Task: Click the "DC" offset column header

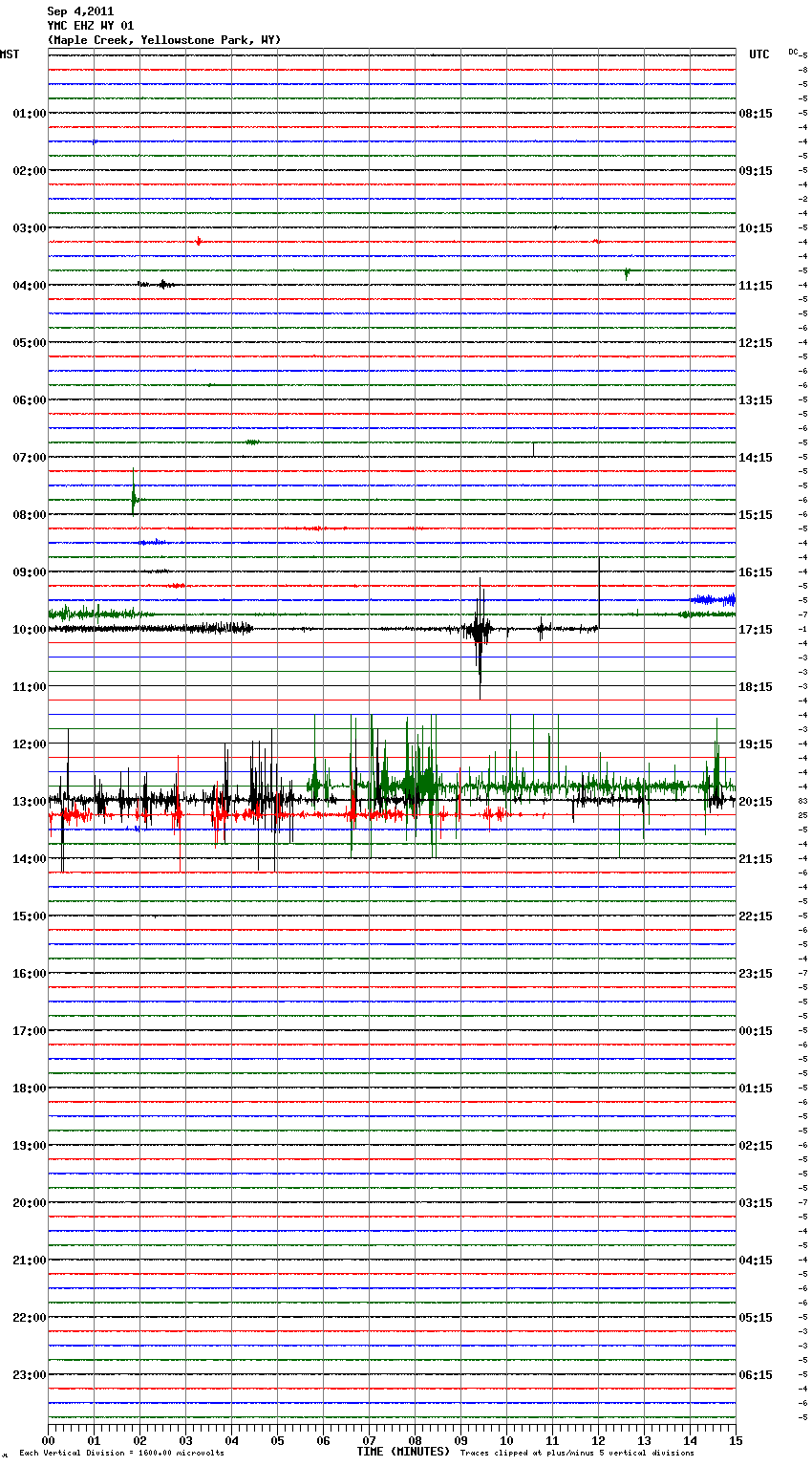Action: pyautogui.click(x=793, y=52)
